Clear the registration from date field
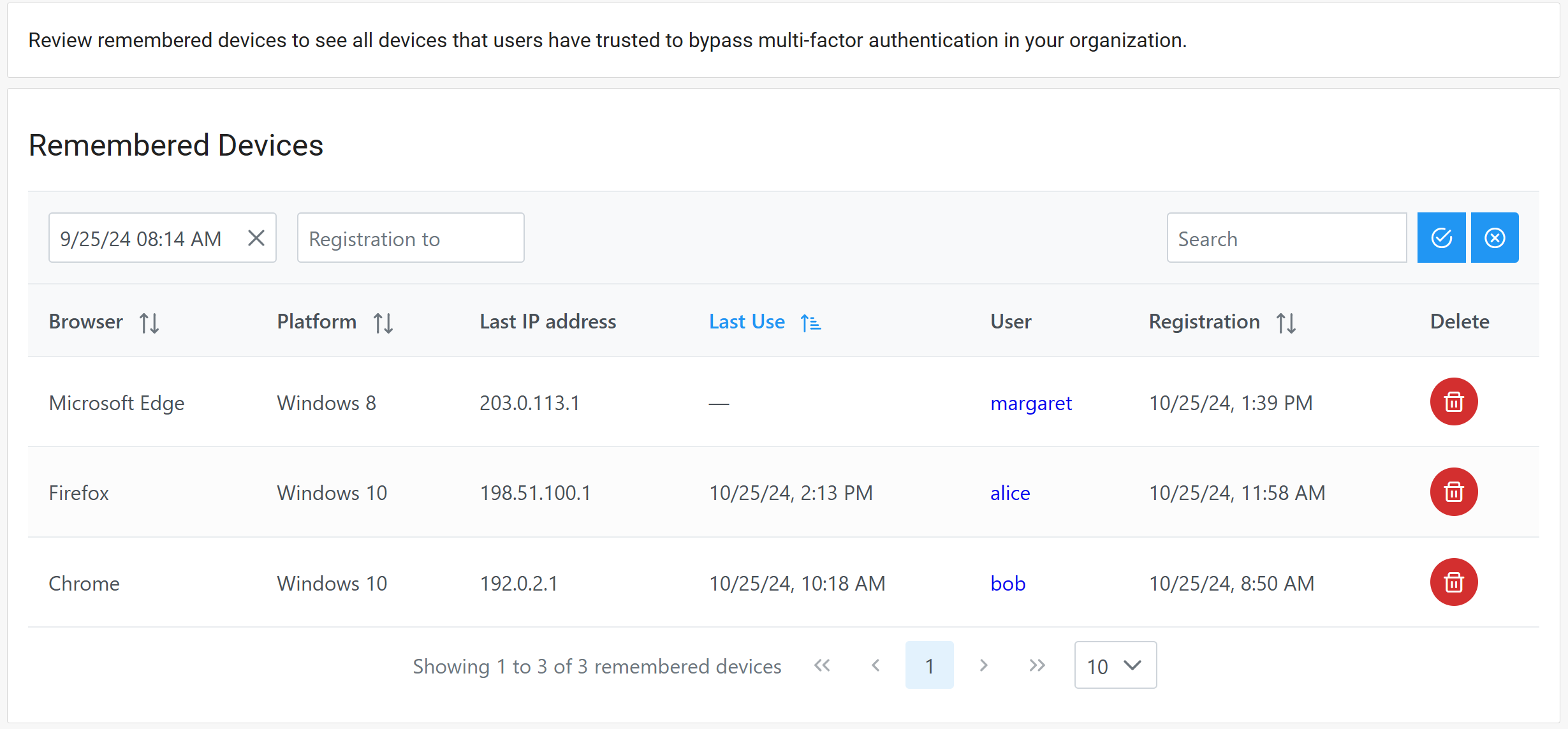Screen dimensions: 1568x729 [x=256, y=238]
